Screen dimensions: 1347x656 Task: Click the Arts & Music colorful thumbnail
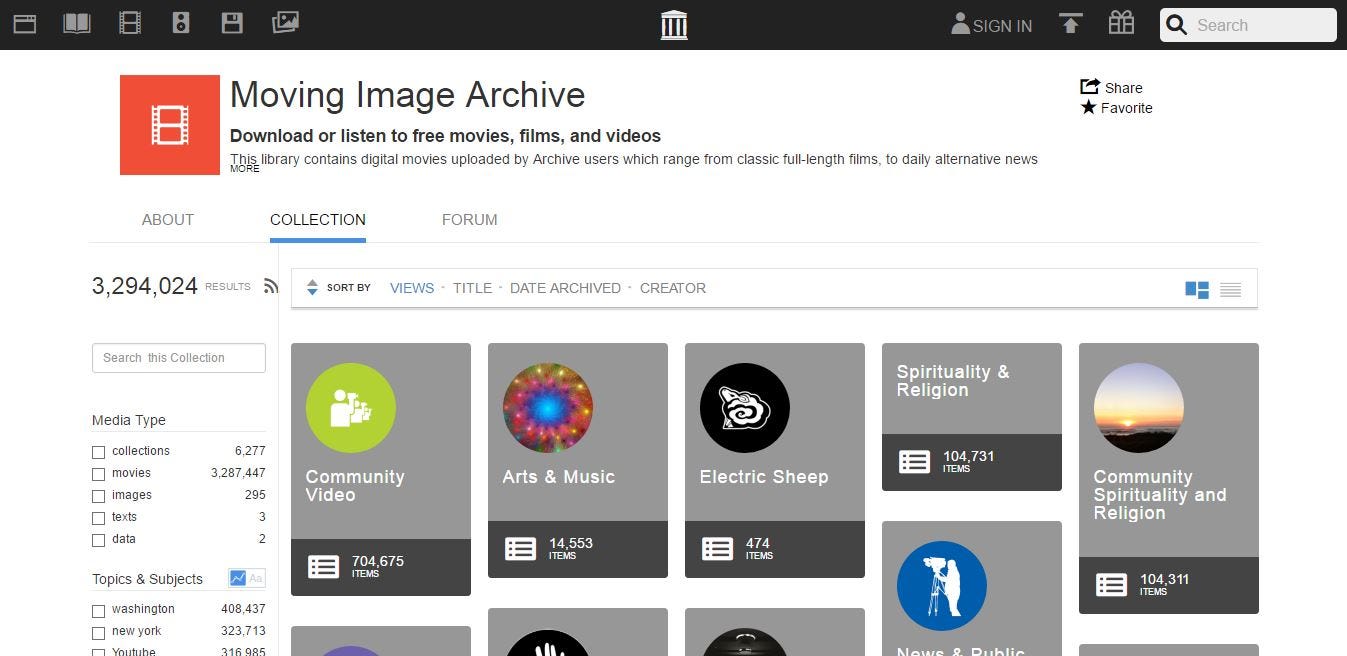pos(548,408)
